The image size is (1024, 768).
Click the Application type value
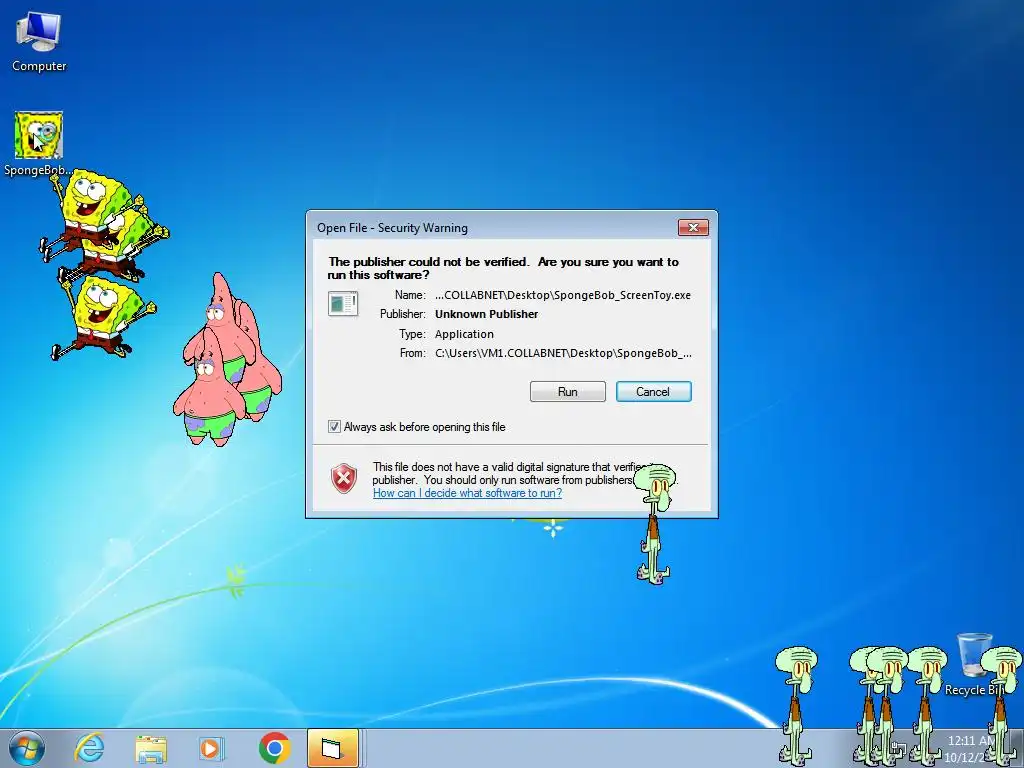[464, 334]
